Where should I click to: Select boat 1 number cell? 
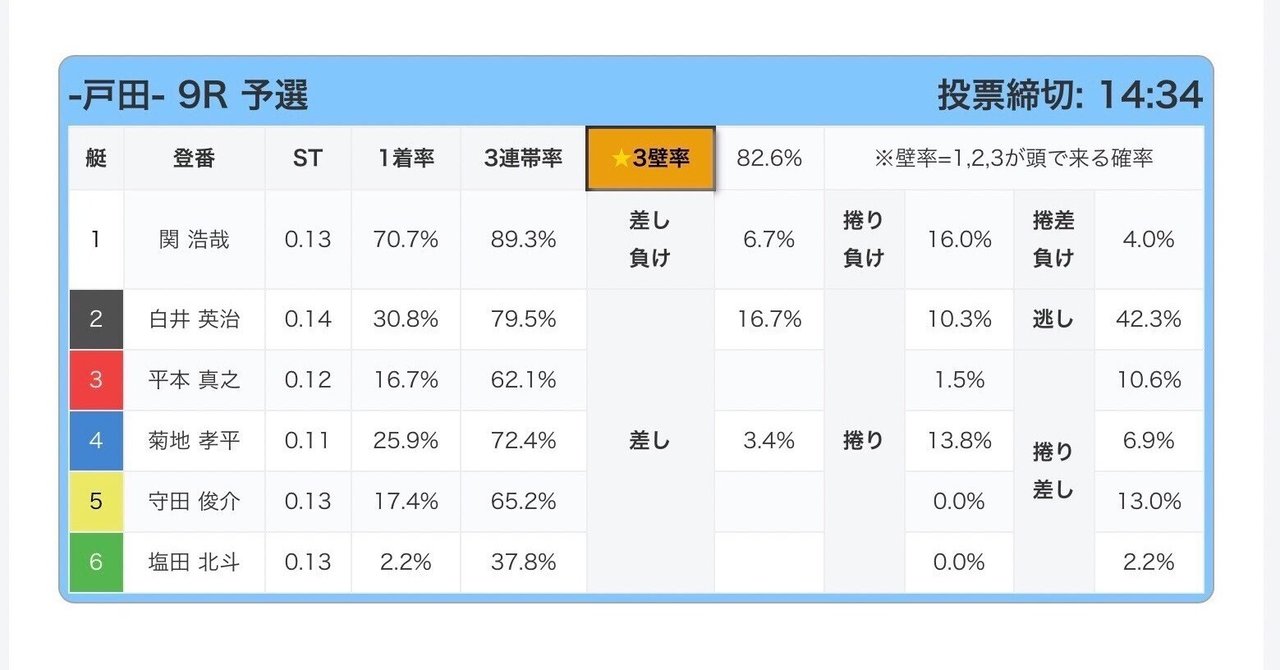96,240
